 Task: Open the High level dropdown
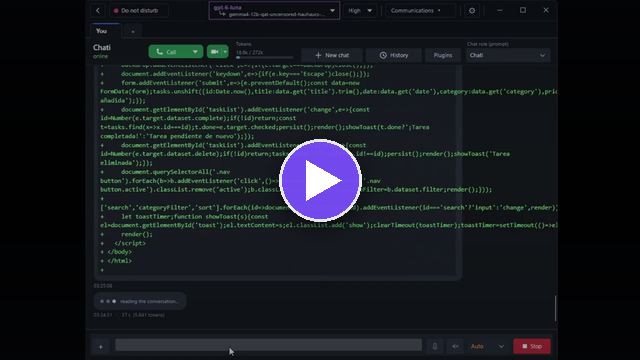[360, 11]
